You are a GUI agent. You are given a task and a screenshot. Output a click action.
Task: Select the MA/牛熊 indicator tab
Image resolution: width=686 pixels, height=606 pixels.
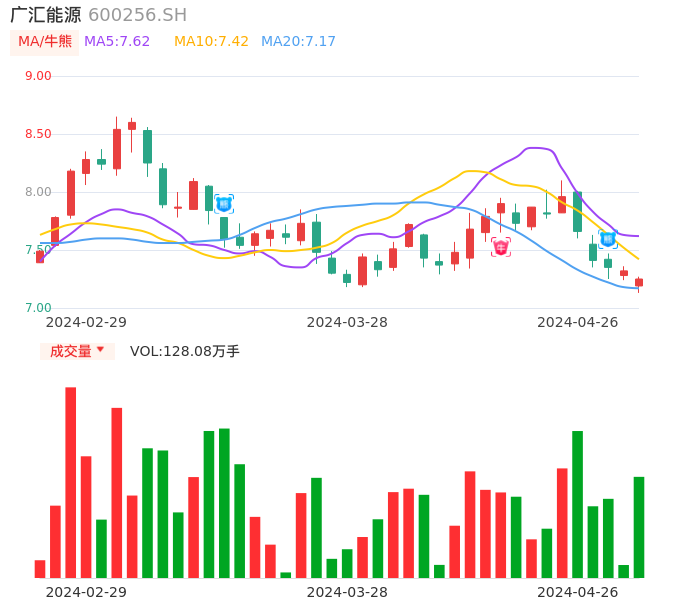45,42
